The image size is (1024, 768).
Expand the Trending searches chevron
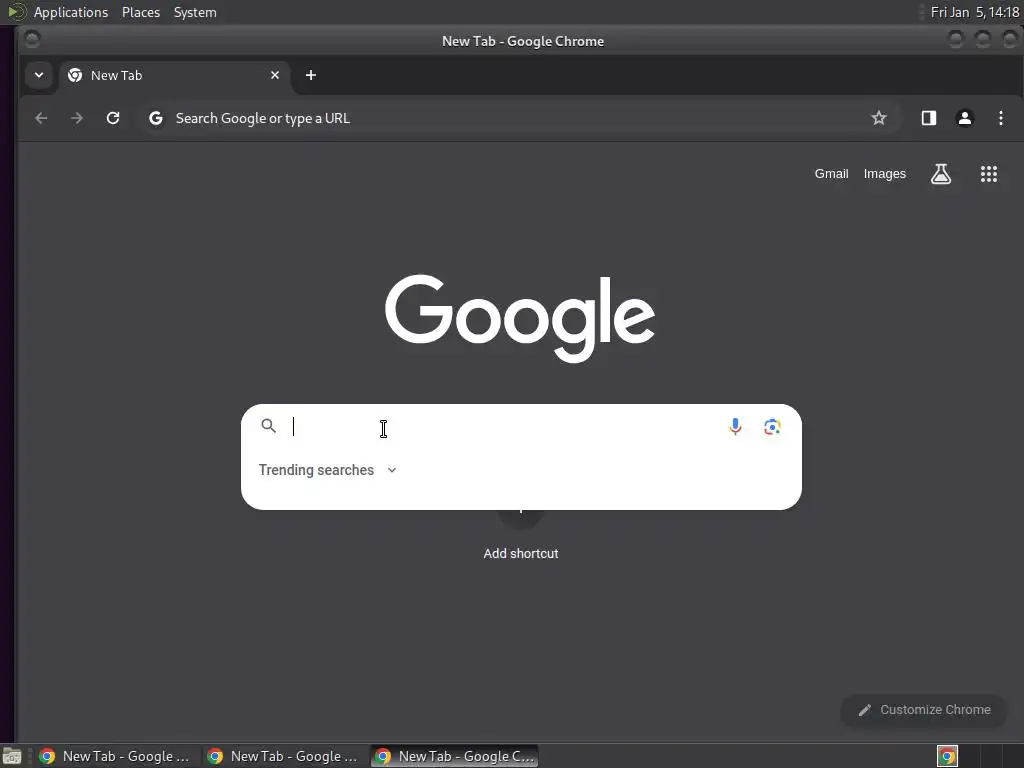[x=392, y=470]
